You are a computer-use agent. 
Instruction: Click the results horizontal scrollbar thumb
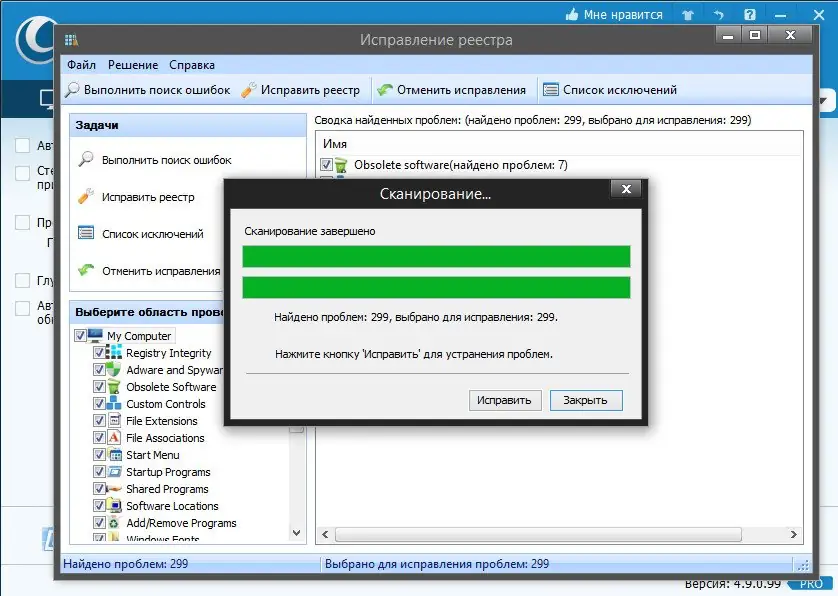538,534
